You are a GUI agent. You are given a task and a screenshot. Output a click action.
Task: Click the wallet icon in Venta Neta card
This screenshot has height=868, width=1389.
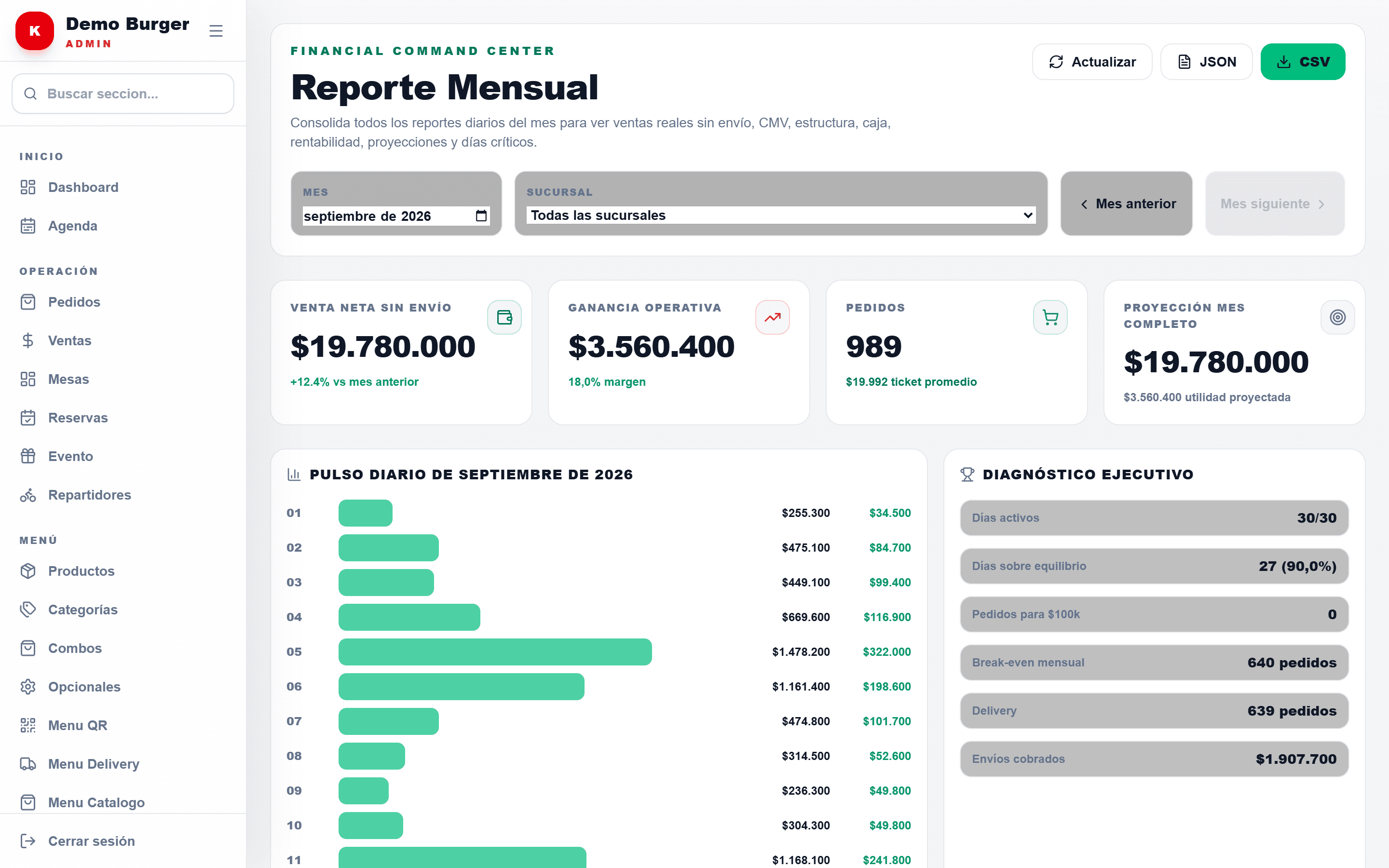(504, 317)
